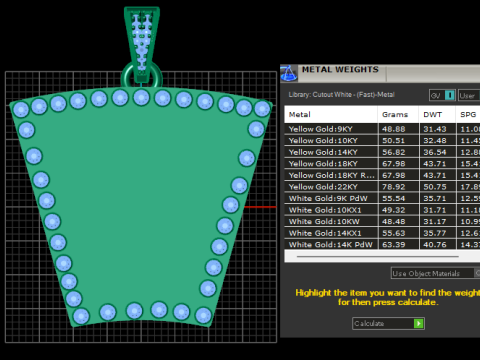Image resolution: width=480 pixels, height=360 pixels.
Task: Sort by the SPG column header
Action: click(468, 115)
